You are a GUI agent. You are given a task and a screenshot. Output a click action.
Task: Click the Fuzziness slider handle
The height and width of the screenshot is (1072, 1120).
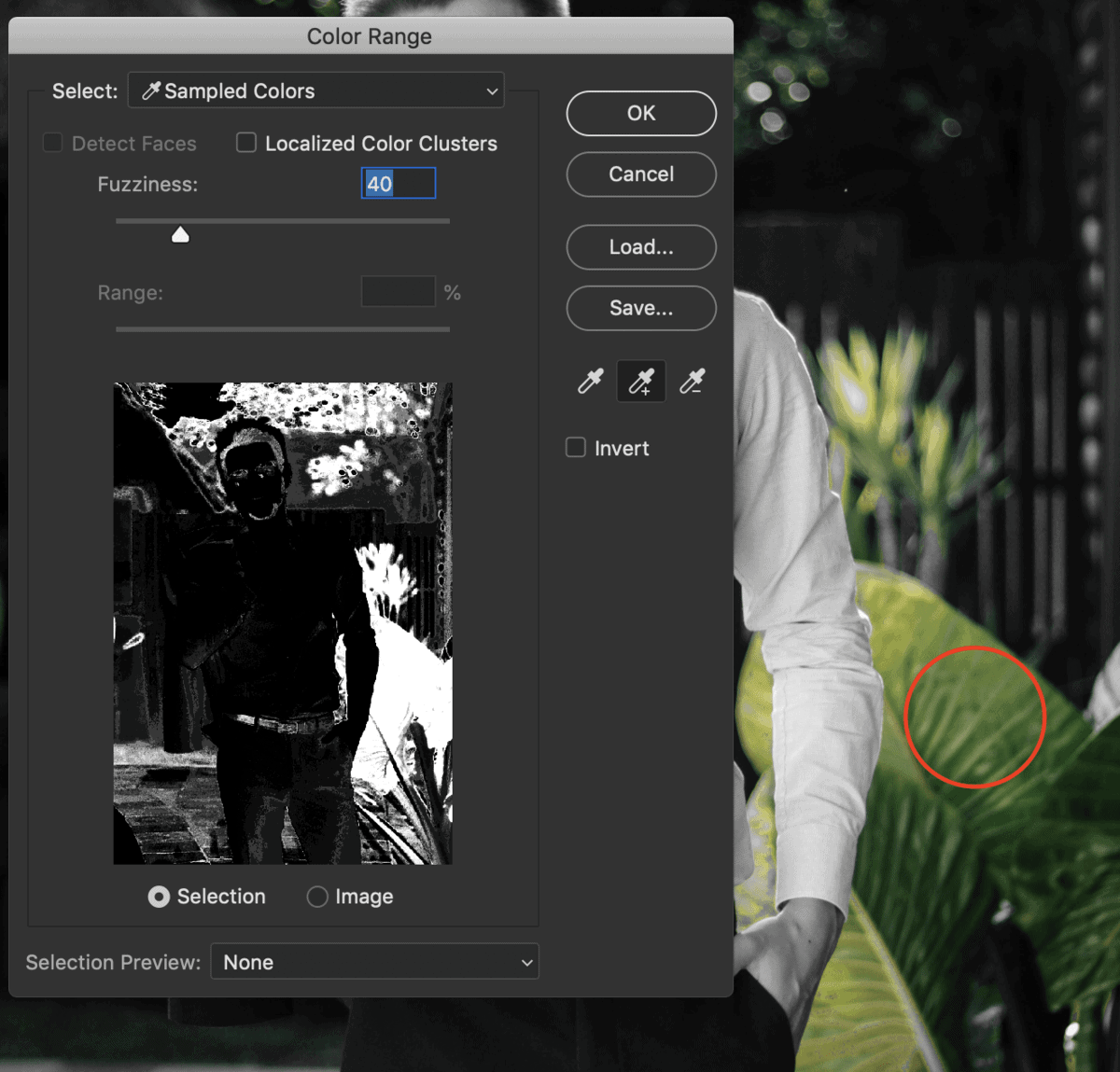180,234
